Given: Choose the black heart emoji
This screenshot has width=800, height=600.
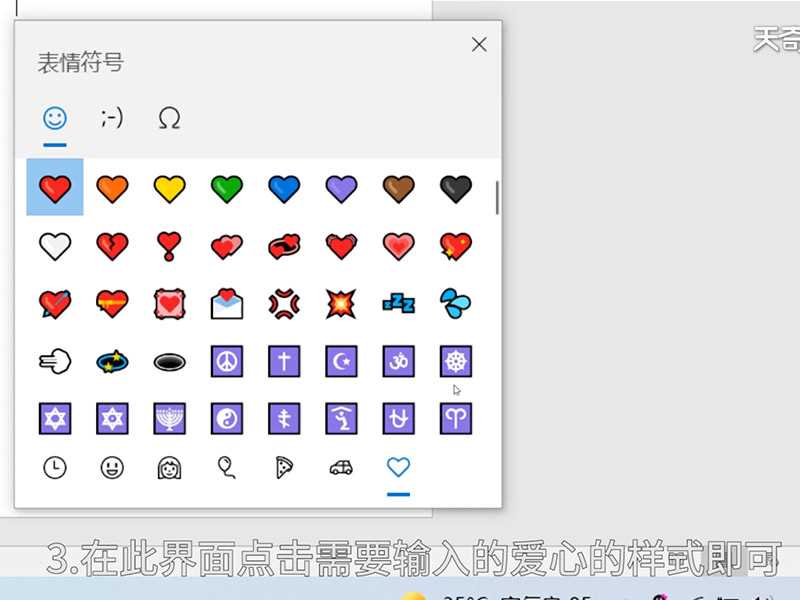Looking at the screenshot, I should (x=455, y=187).
